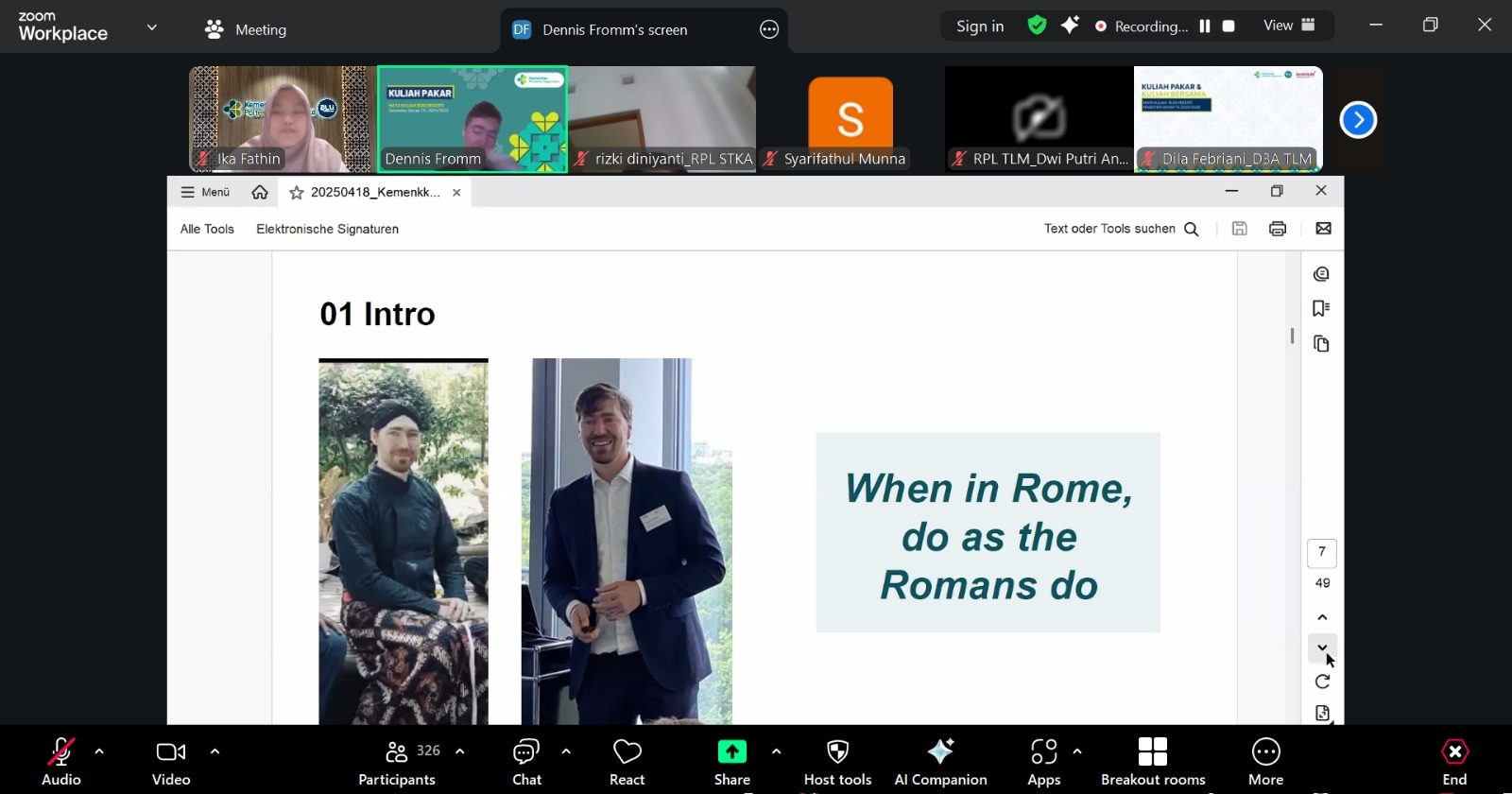Stop the recording with the square button
1512x794 pixels.
point(1228,26)
